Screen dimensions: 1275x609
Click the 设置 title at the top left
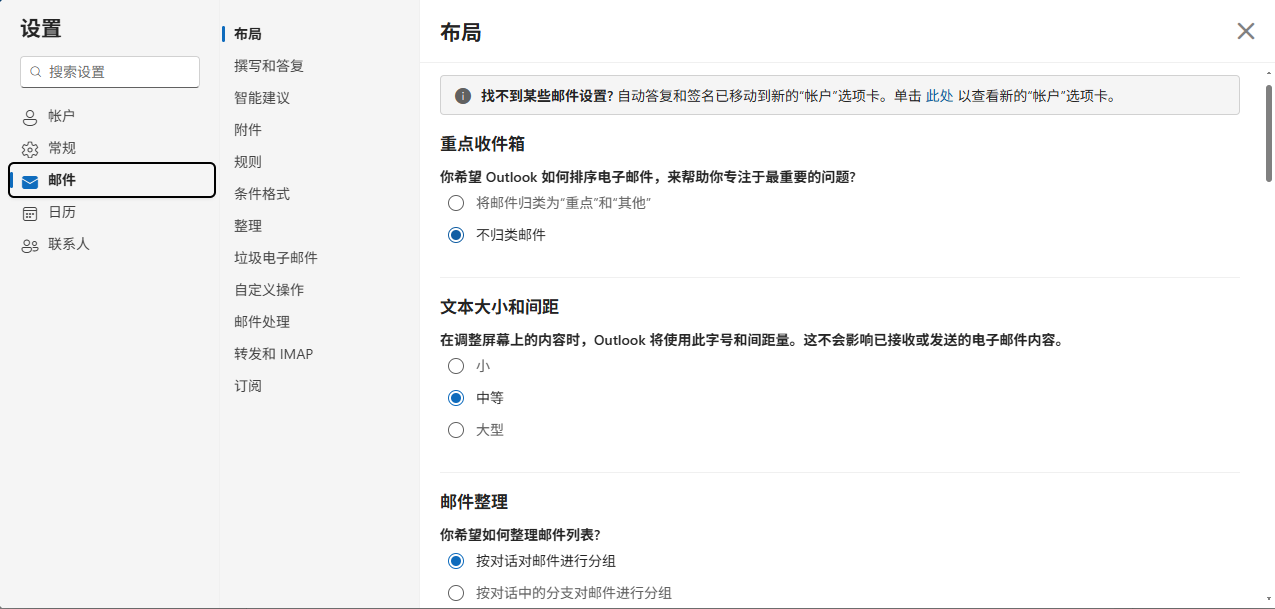pos(41,29)
